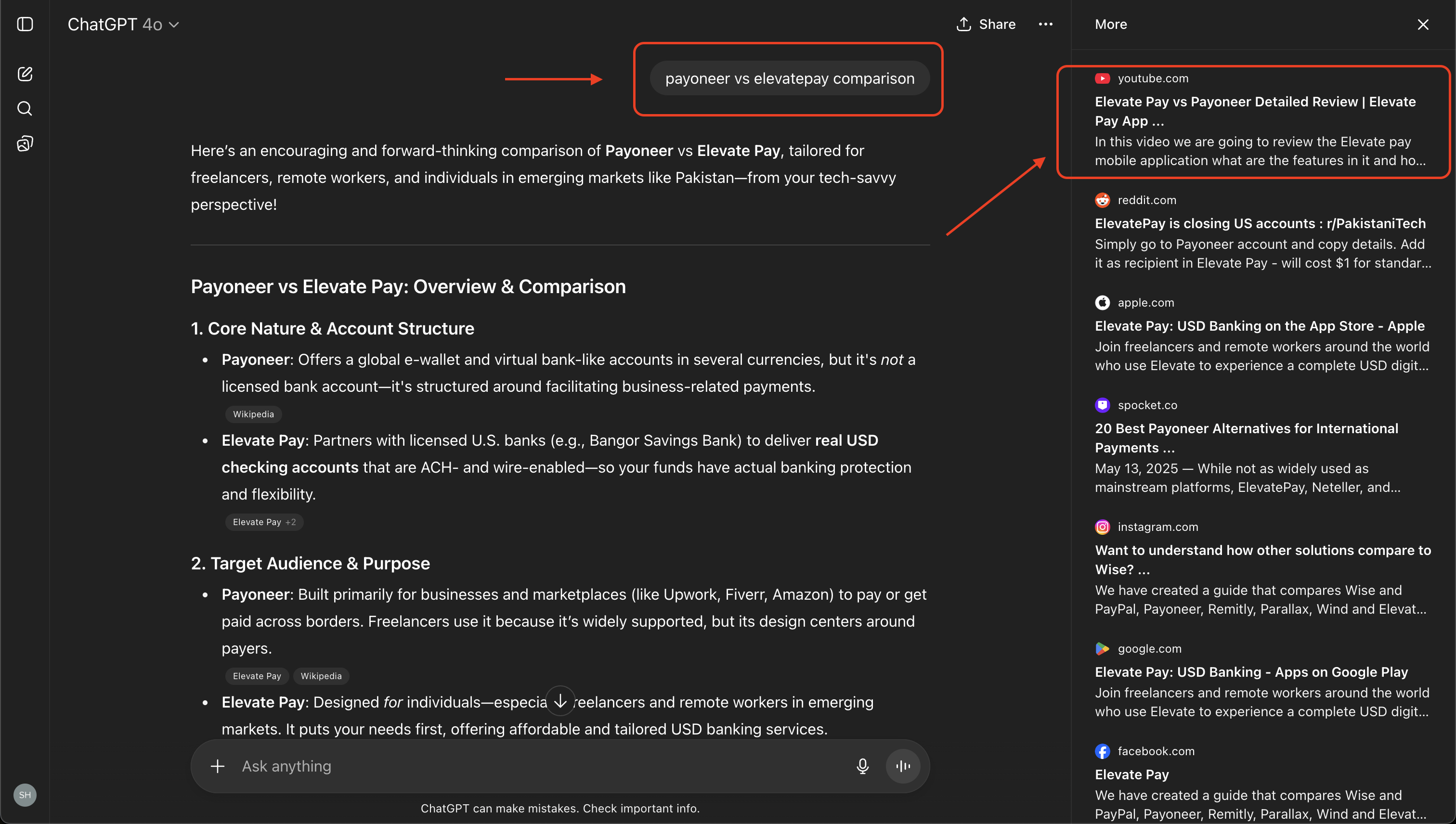
Task: Share the conversation
Action: coord(985,25)
